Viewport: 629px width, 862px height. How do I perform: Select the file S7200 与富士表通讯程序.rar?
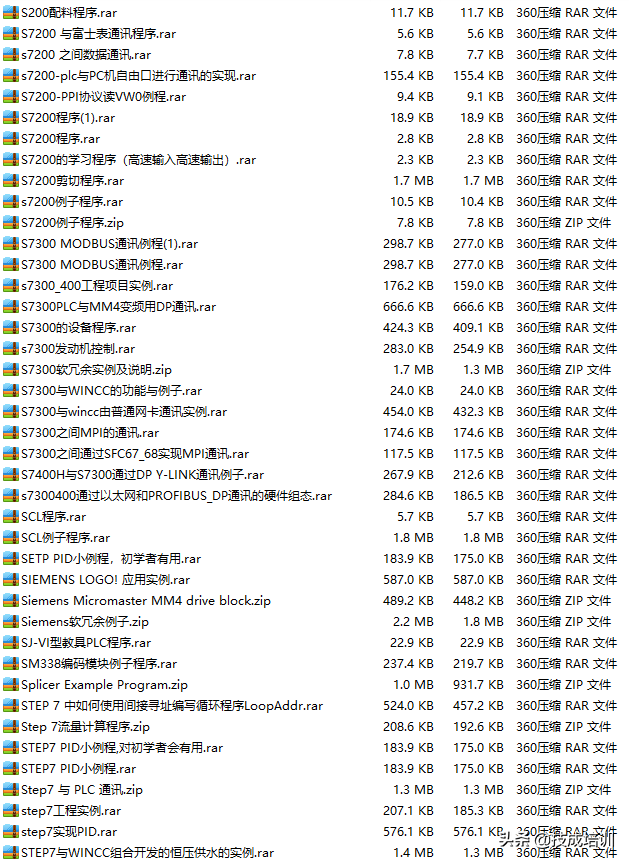pyautogui.click(x=100, y=33)
